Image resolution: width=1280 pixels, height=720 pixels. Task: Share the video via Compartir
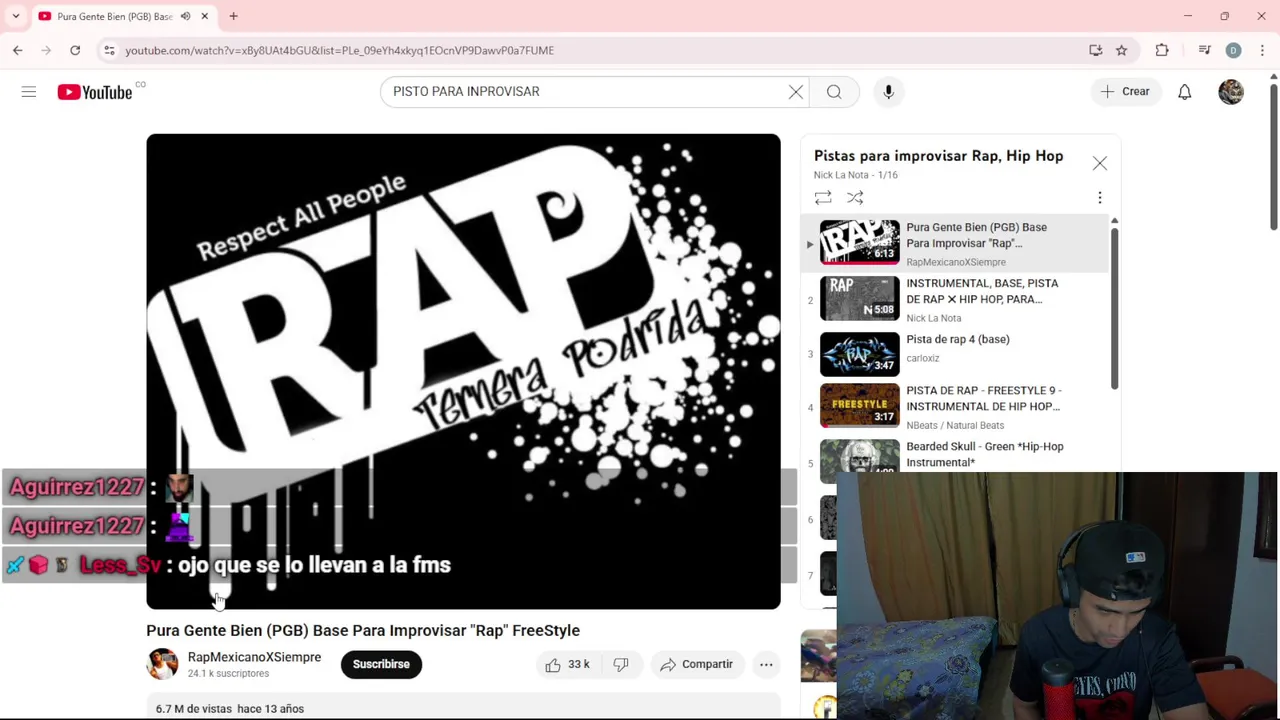click(697, 665)
